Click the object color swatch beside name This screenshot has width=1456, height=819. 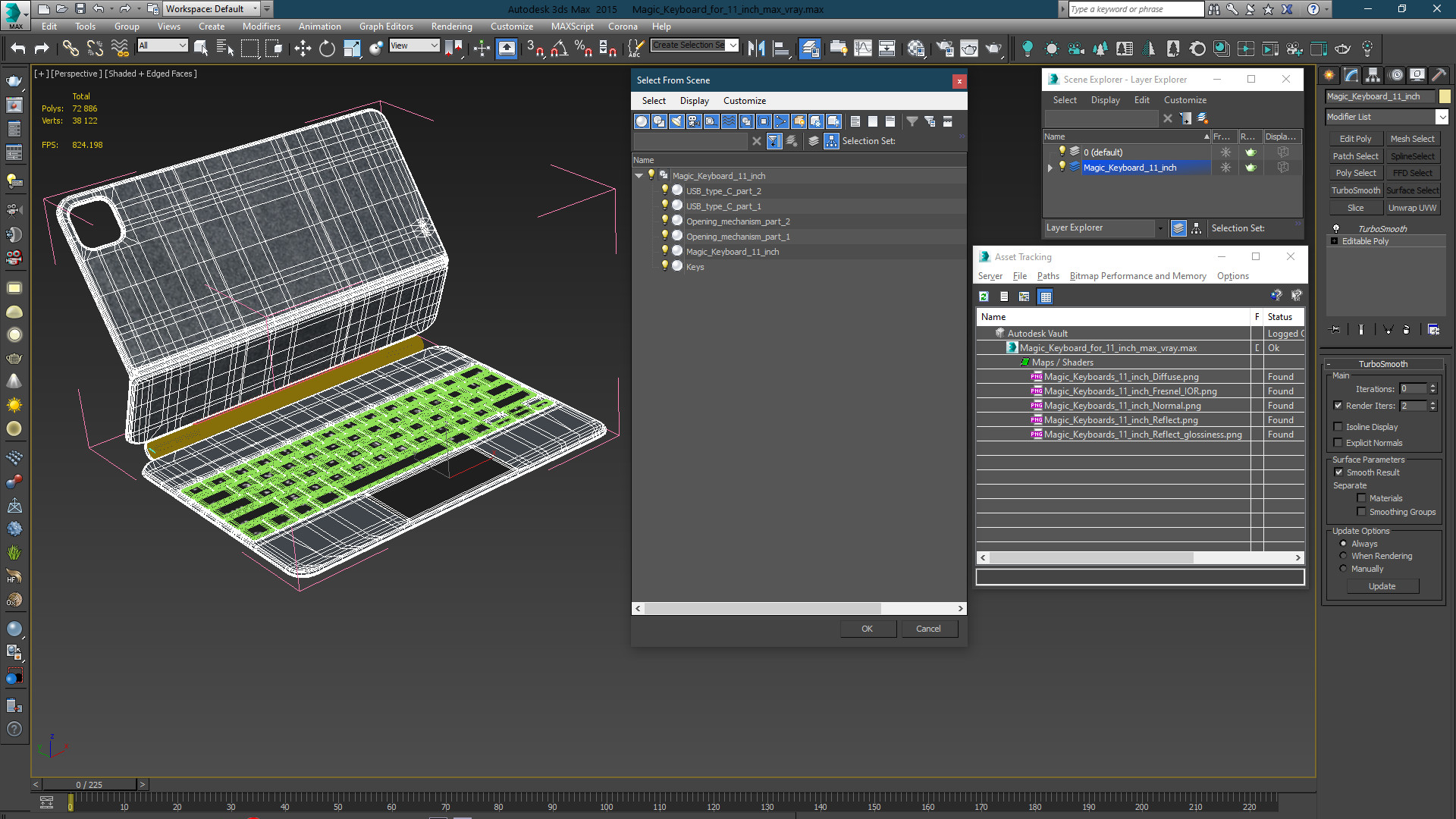(x=1445, y=96)
